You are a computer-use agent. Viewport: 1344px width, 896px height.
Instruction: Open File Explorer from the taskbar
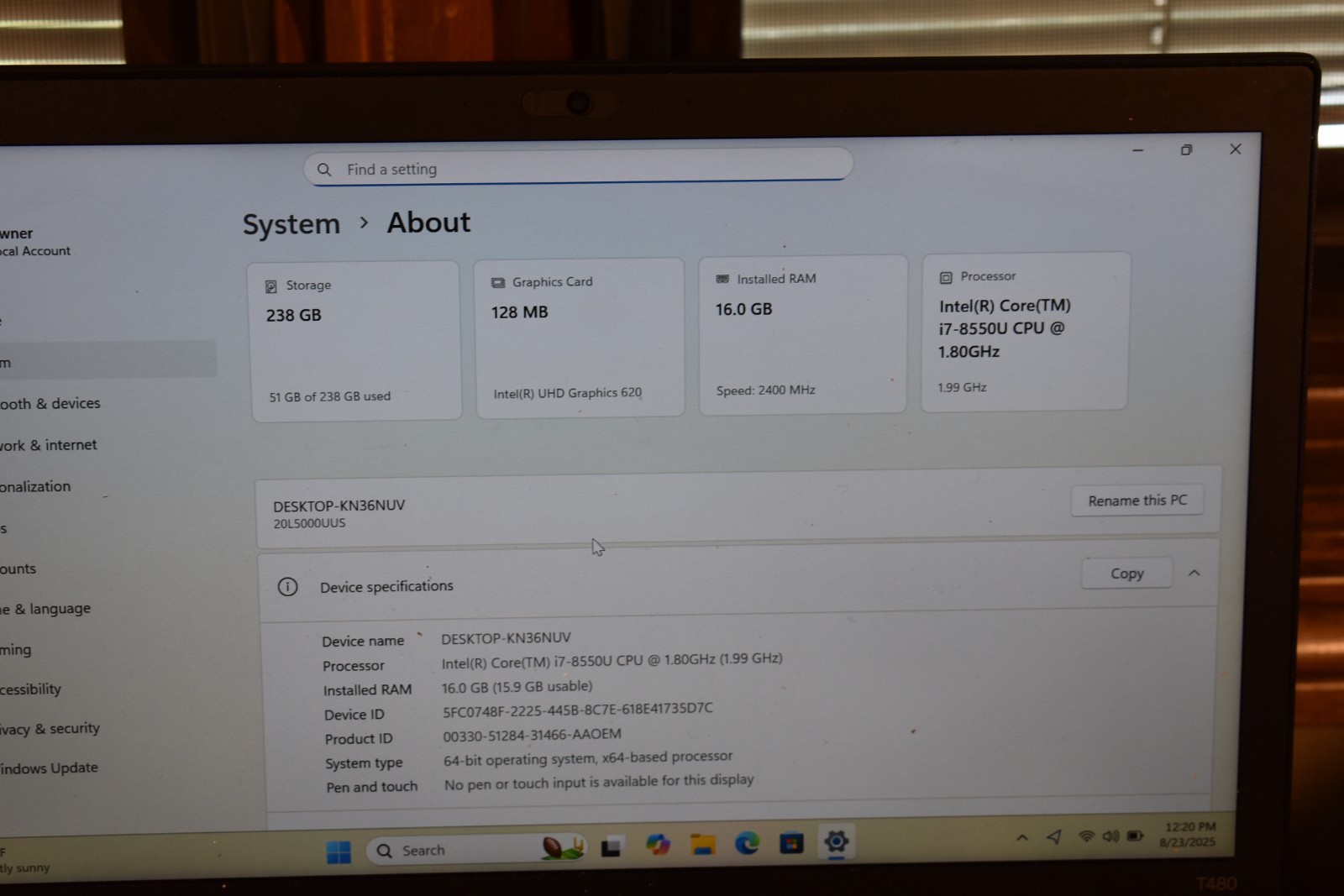pyautogui.click(x=702, y=844)
